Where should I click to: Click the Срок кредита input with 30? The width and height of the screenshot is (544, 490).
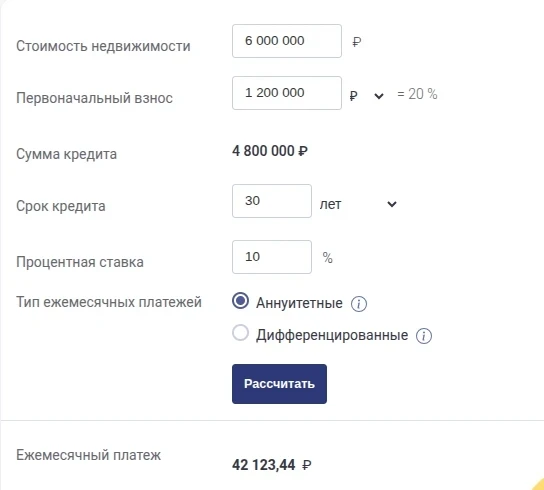pos(272,201)
